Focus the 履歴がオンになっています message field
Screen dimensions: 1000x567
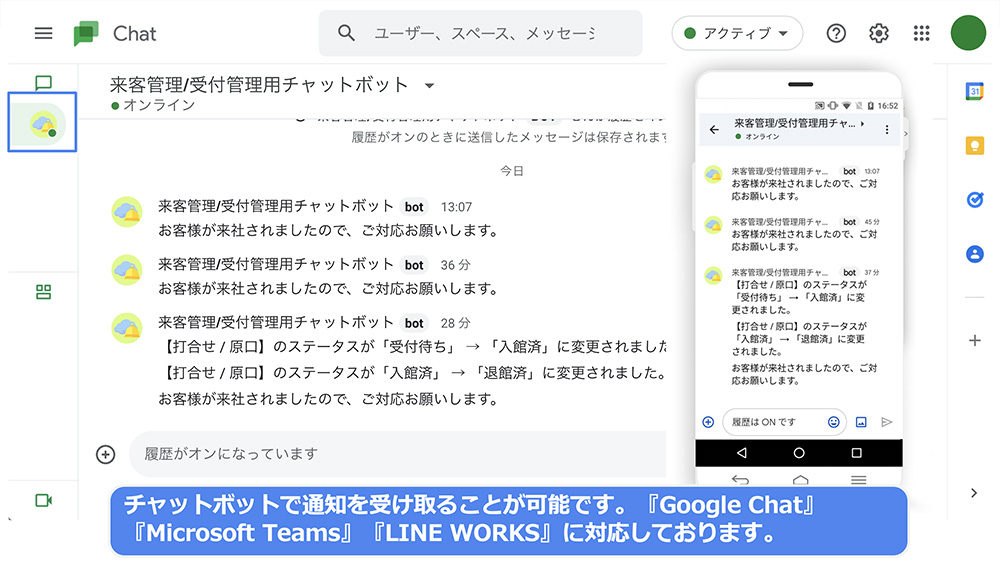pyautogui.click(x=397, y=454)
